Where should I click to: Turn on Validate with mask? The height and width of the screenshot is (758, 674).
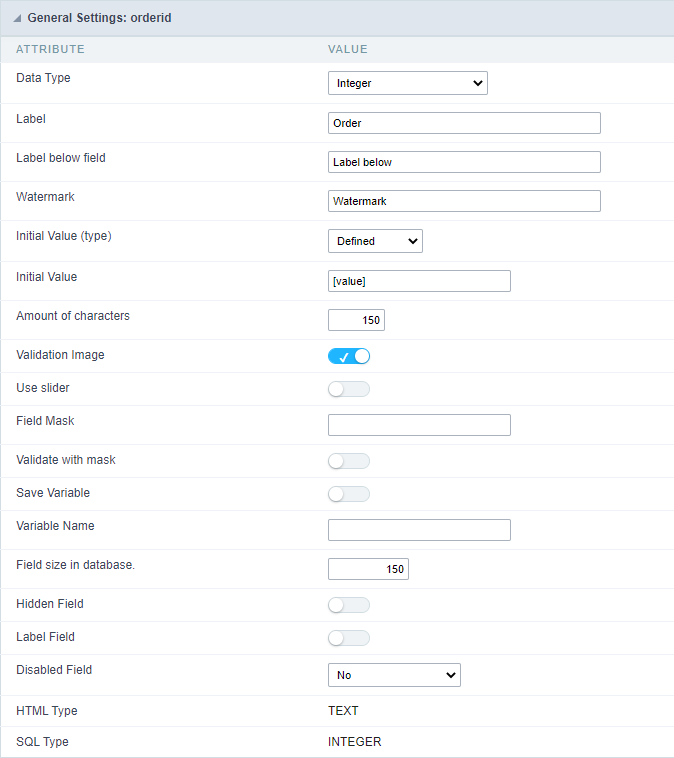click(349, 461)
